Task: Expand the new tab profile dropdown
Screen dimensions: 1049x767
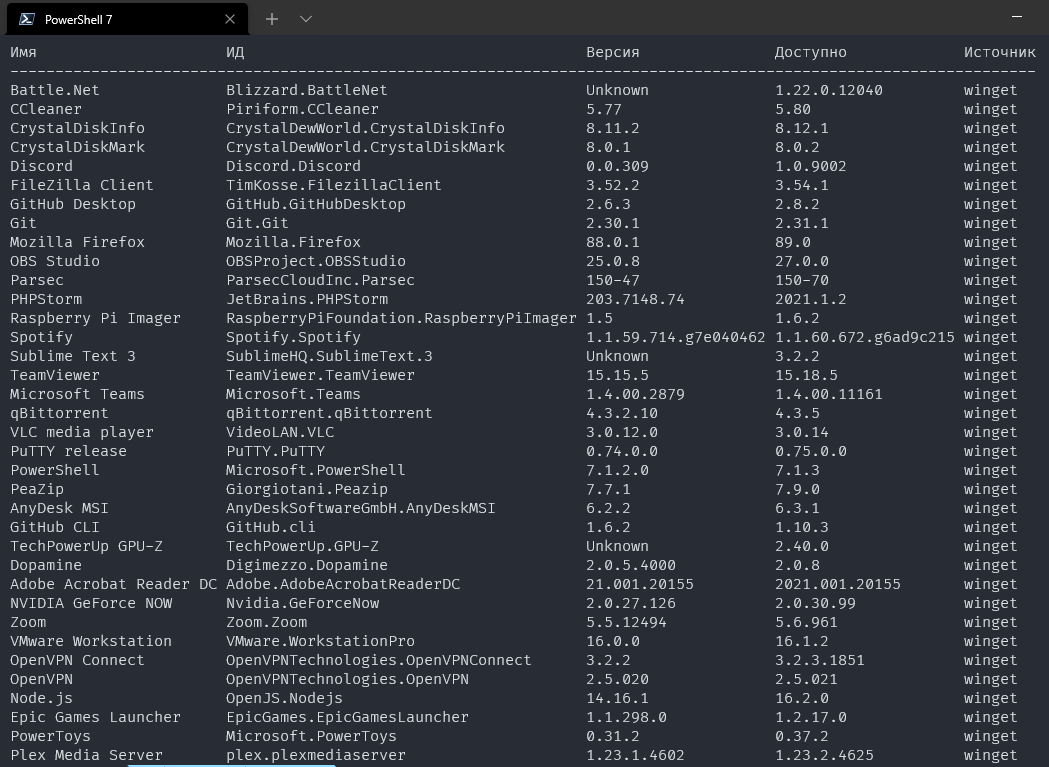Action: pyautogui.click(x=306, y=19)
